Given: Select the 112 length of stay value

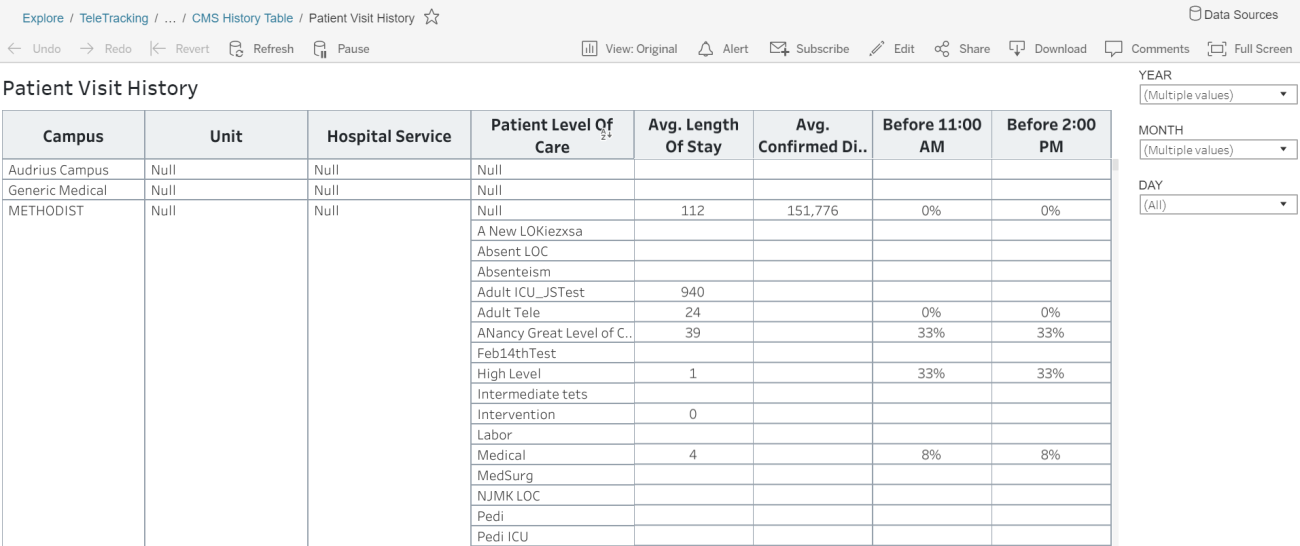Looking at the screenshot, I should click(x=694, y=211).
